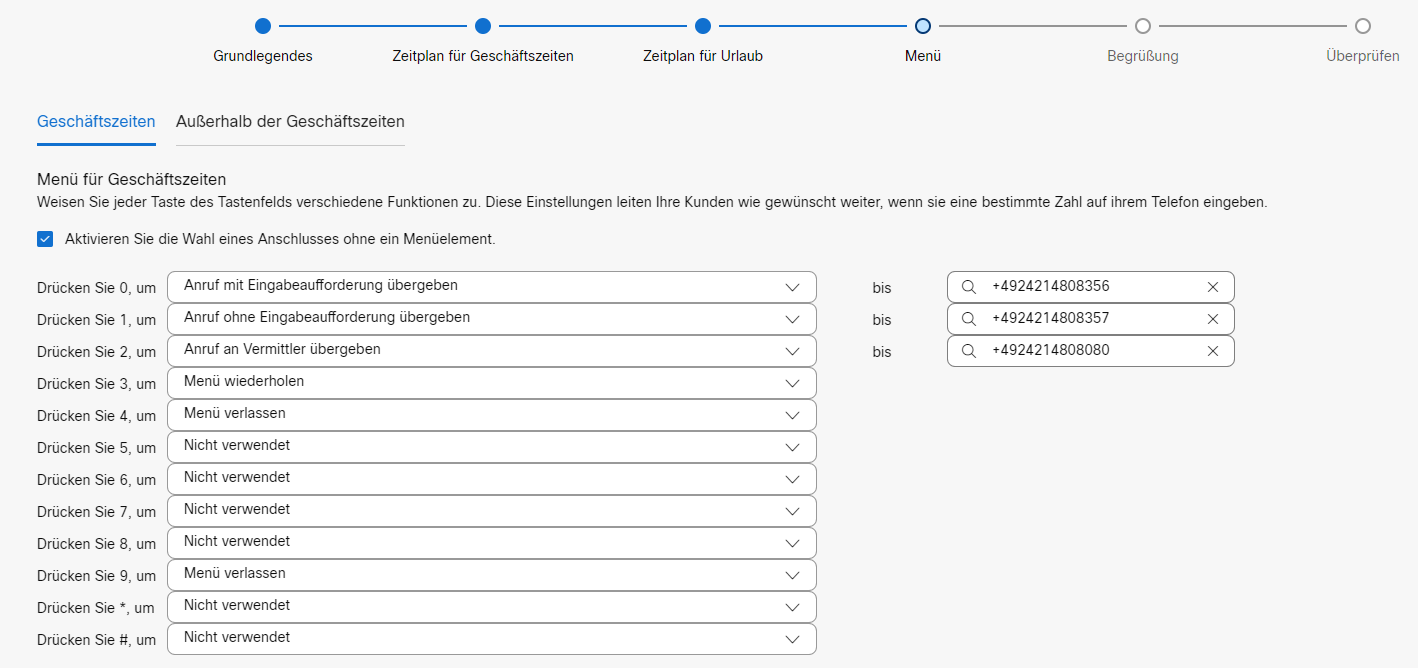The image size is (1418, 668).
Task: Open the dropdown for the # key
Action: pos(492,639)
